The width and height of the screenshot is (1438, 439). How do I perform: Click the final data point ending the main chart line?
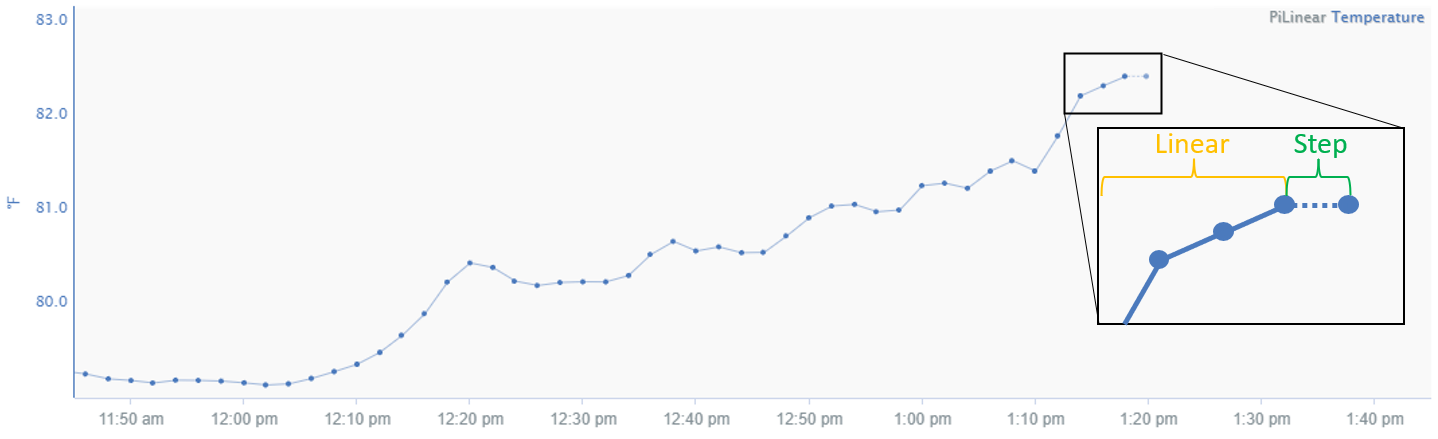click(1146, 76)
